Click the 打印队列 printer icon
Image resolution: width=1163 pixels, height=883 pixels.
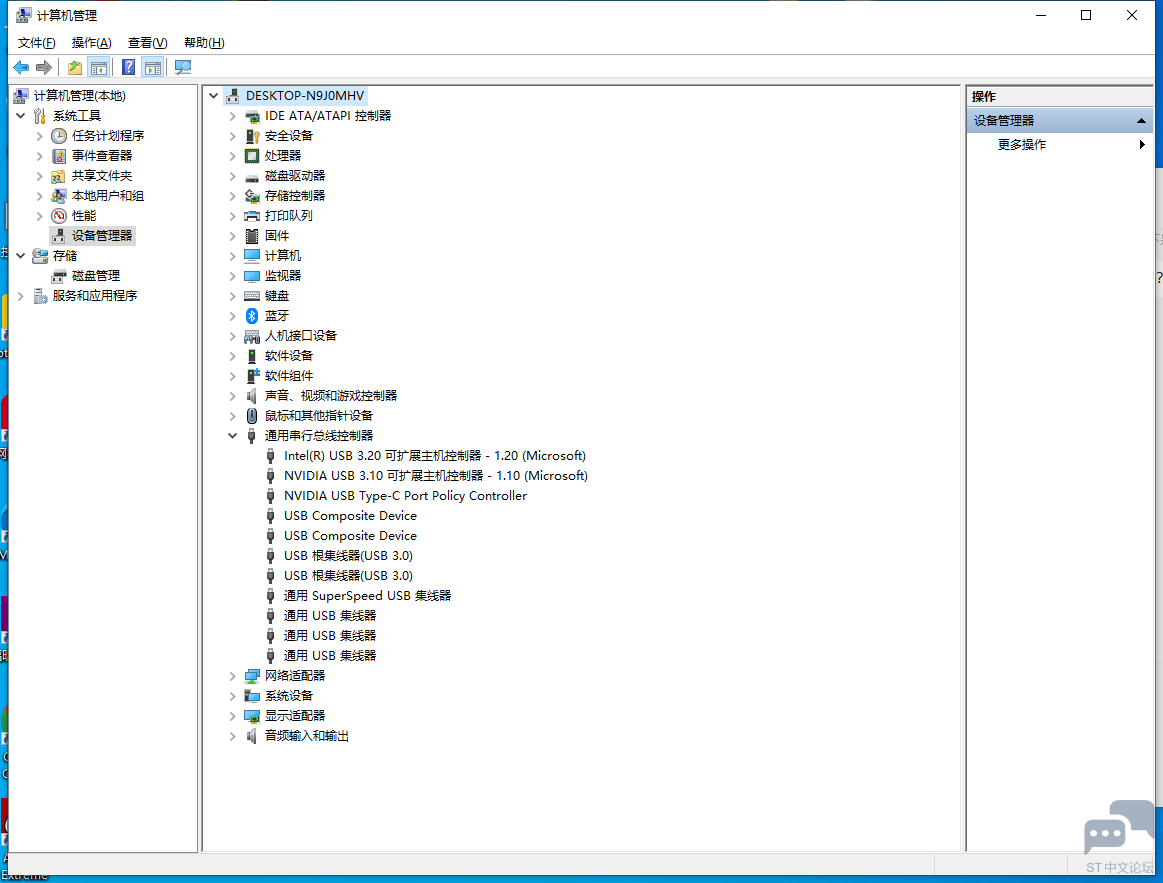252,216
